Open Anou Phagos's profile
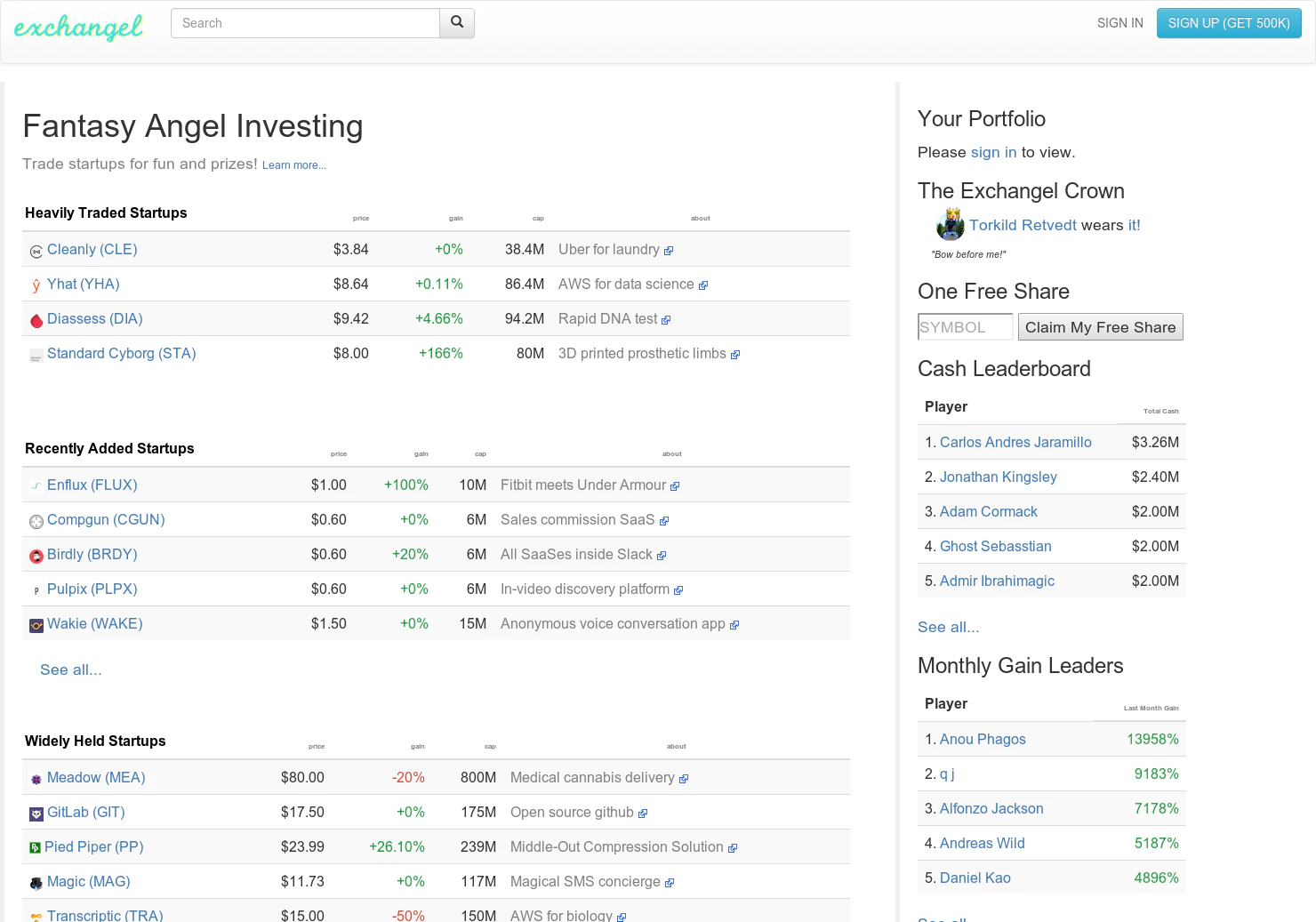The image size is (1316, 922). point(983,740)
